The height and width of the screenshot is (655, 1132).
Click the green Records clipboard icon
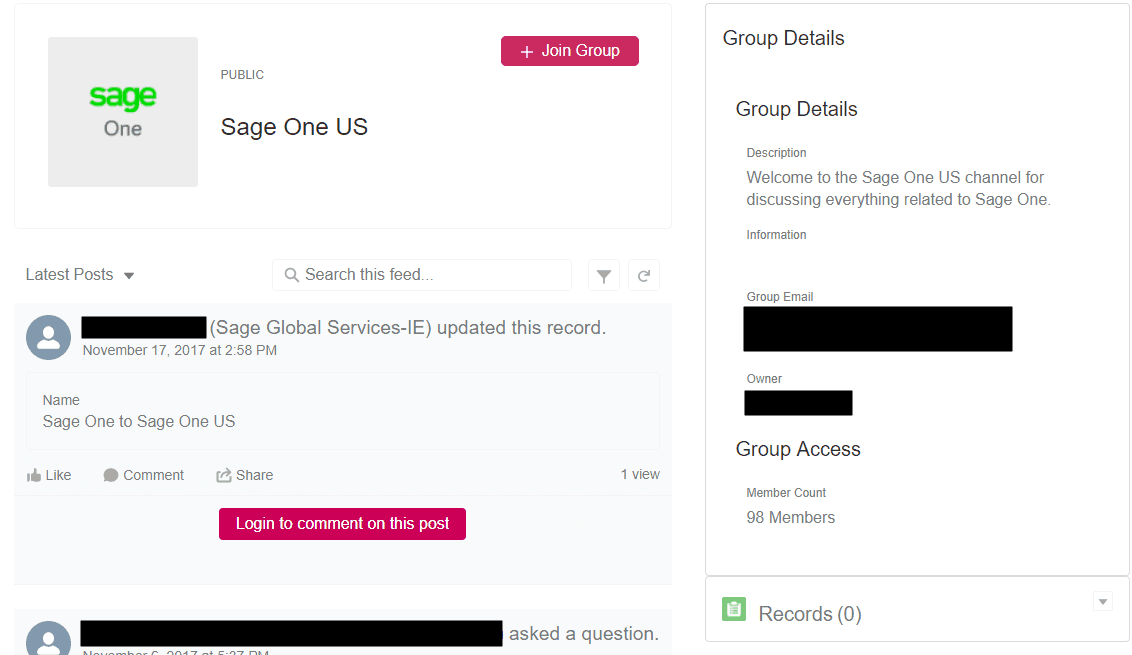734,609
